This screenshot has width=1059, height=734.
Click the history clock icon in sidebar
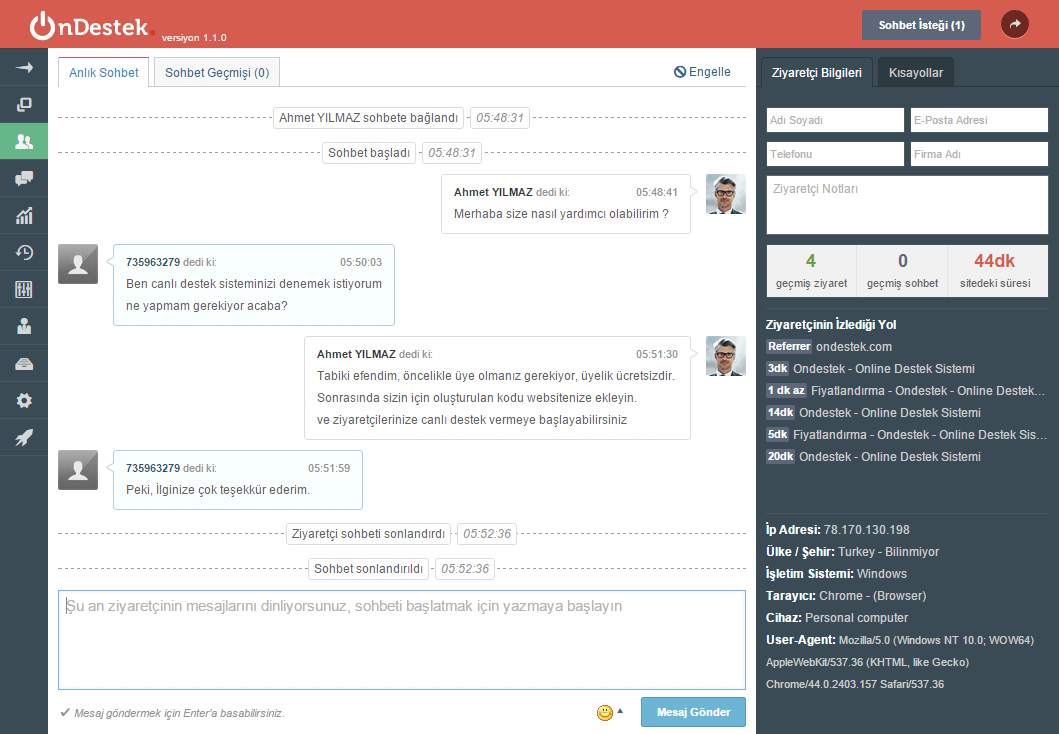(x=24, y=252)
